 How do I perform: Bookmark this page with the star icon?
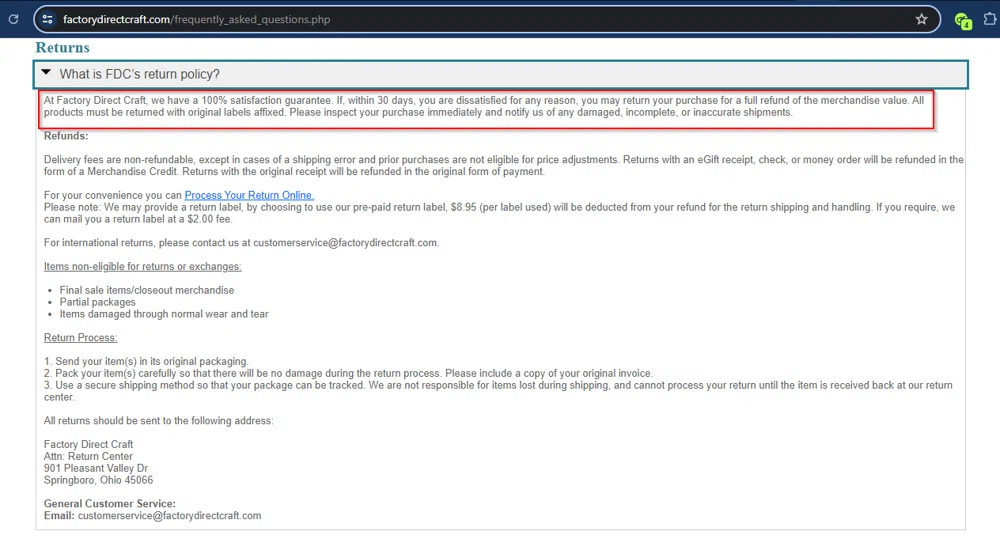click(x=921, y=19)
